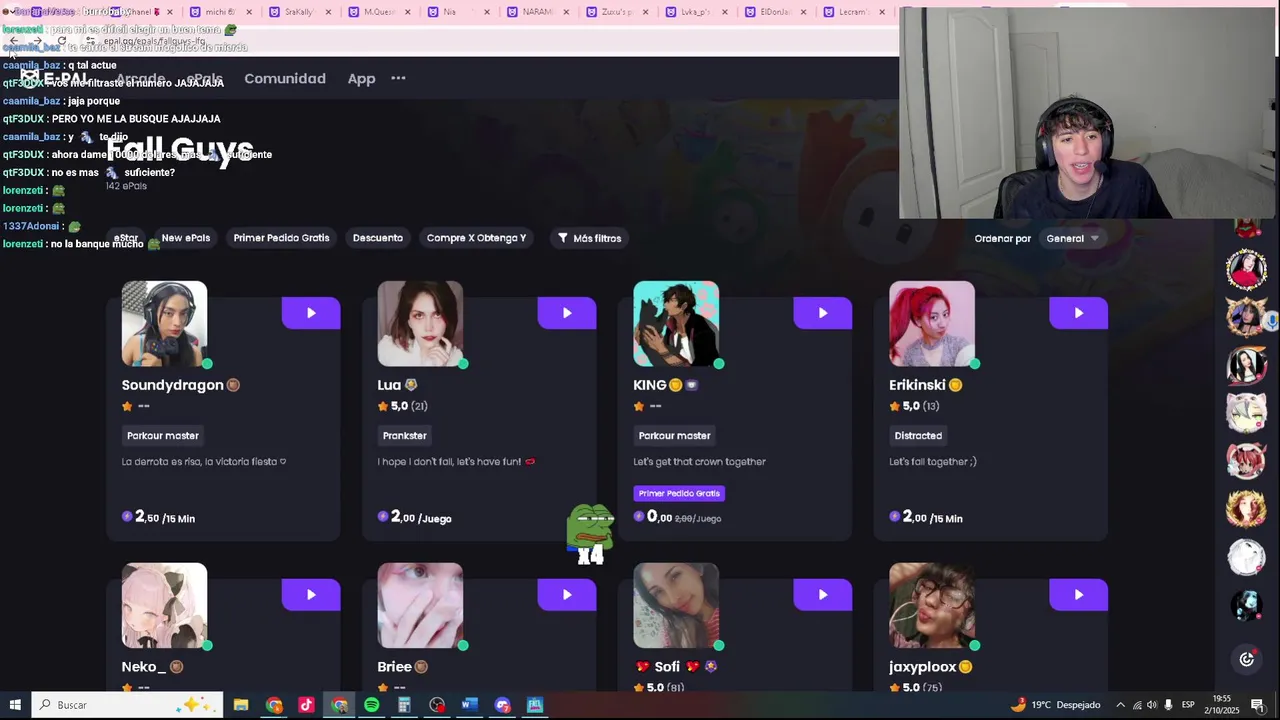This screenshot has height=720, width=1280.
Task: Click Lua's Prankster tag
Action: (x=404, y=436)
